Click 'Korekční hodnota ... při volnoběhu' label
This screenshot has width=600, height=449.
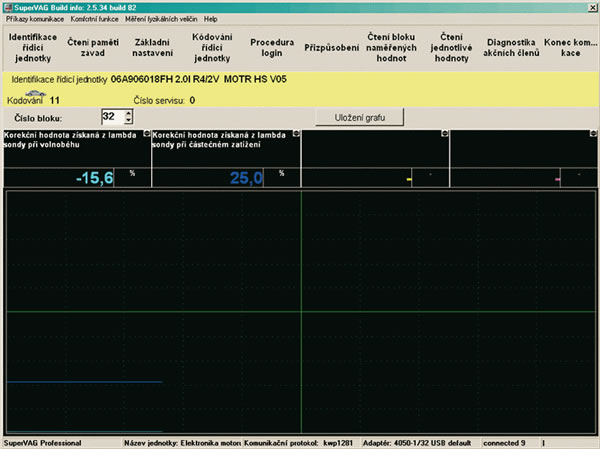point(70,140)
